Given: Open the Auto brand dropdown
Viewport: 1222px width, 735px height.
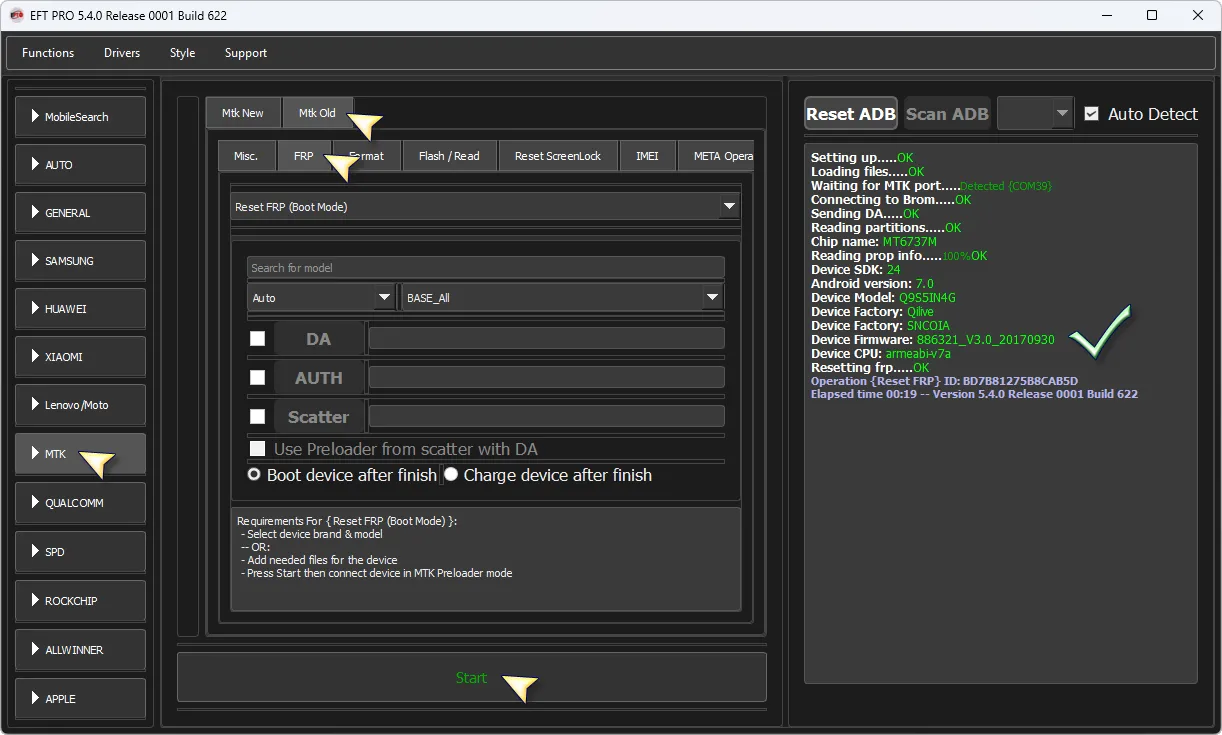Looking at the screenshot, I should pos(320,298).
